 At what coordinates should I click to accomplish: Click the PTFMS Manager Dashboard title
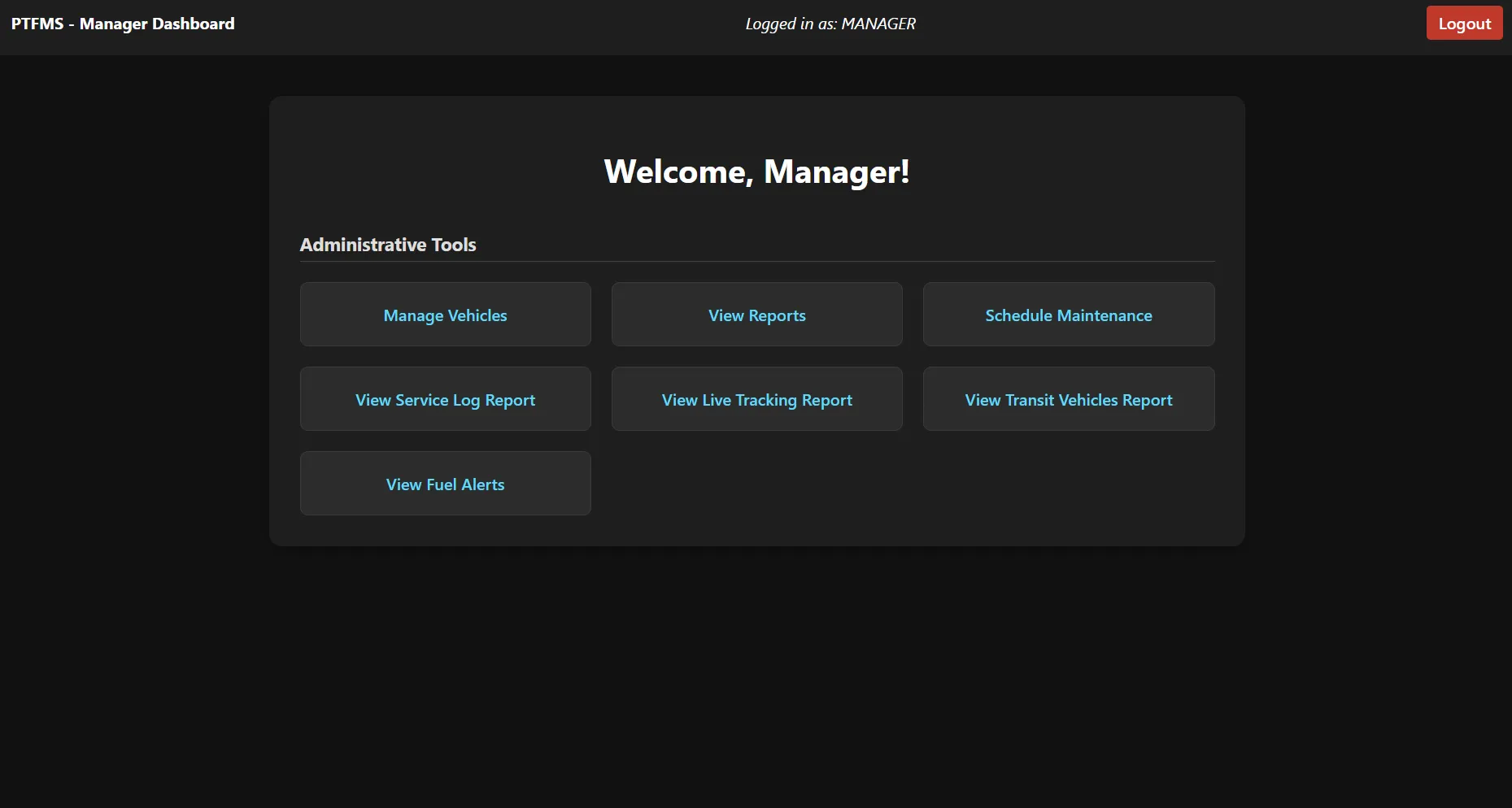123,24
